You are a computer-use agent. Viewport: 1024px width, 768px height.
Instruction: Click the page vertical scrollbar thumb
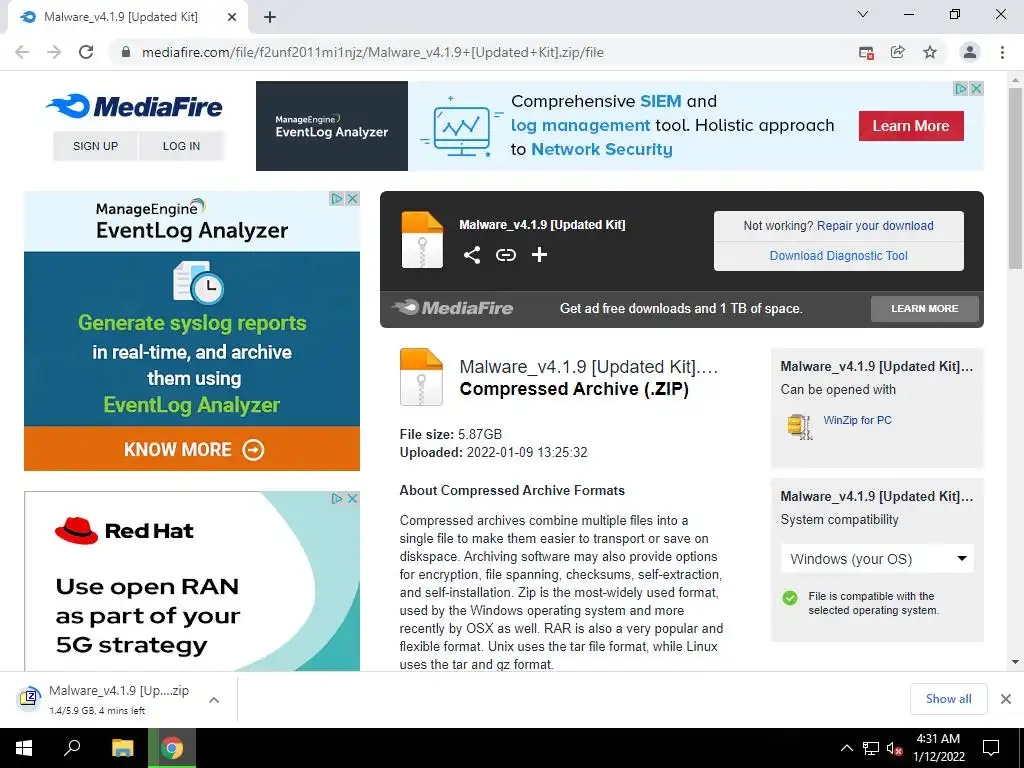[1015, 178]
